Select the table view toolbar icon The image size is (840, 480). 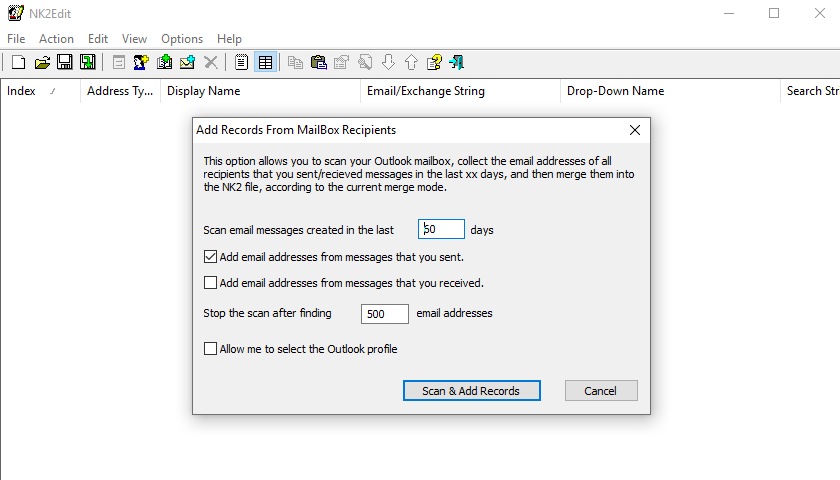[x=265, y=63]
